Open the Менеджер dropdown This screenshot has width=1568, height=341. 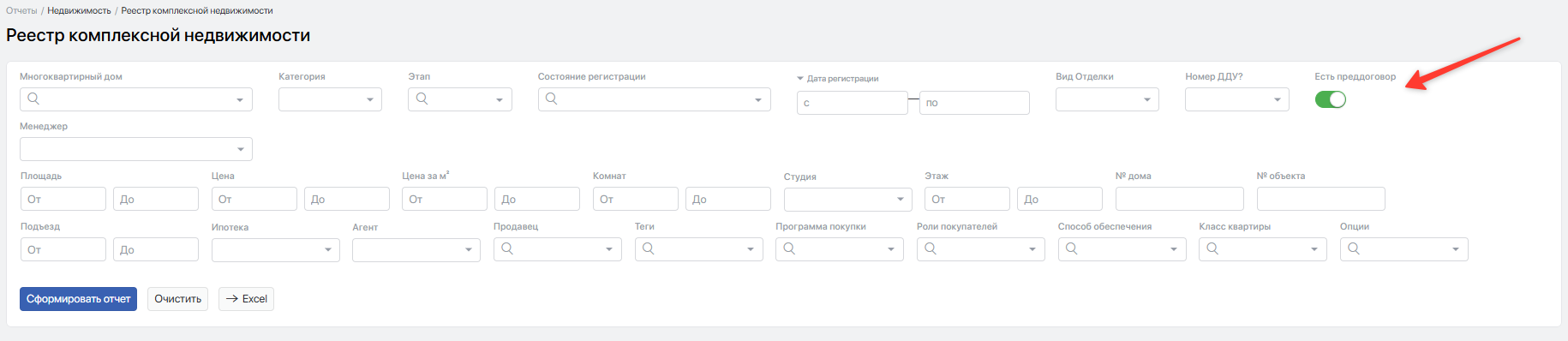click(136, 149)
